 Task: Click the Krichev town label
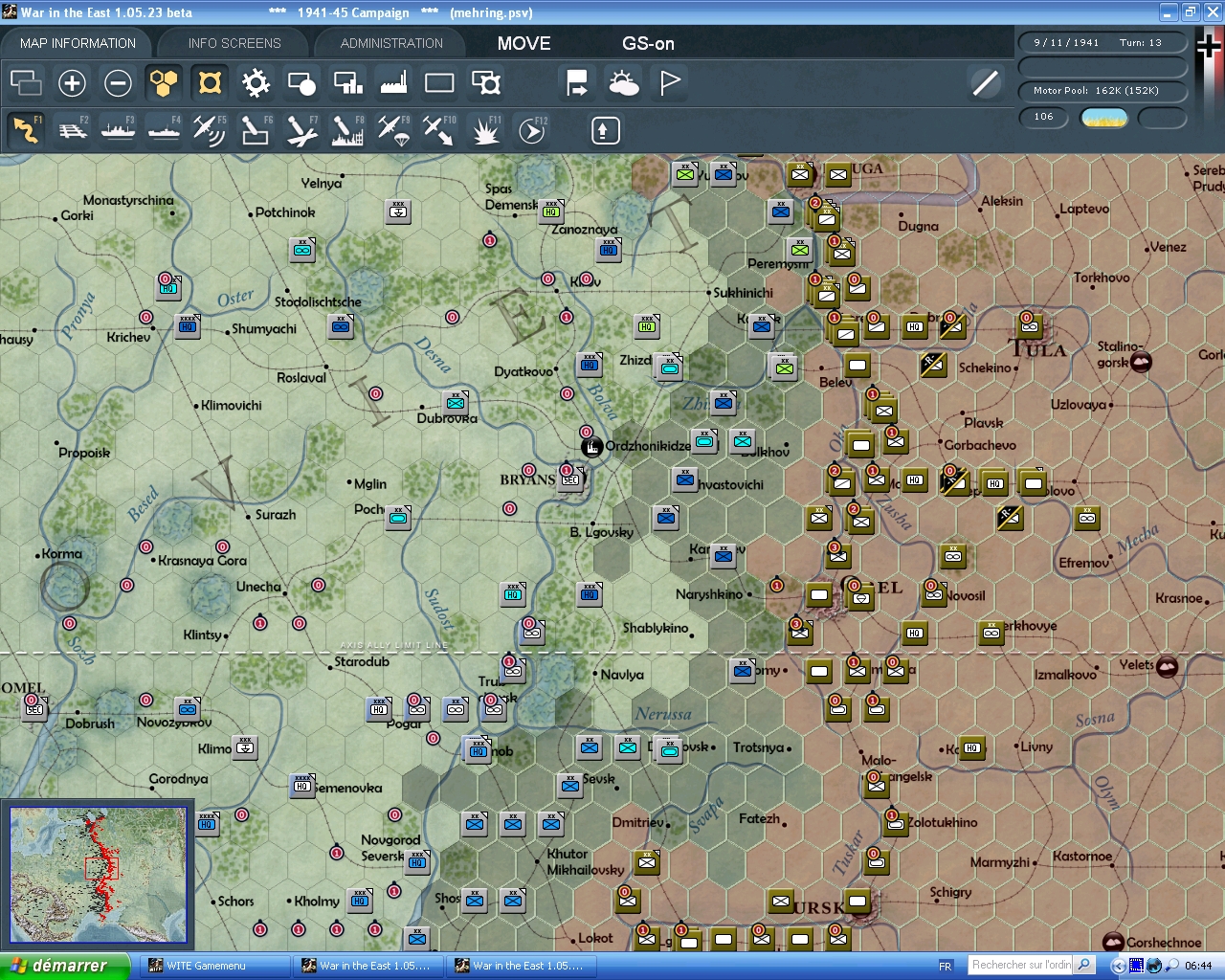click(x=128, y=337)
